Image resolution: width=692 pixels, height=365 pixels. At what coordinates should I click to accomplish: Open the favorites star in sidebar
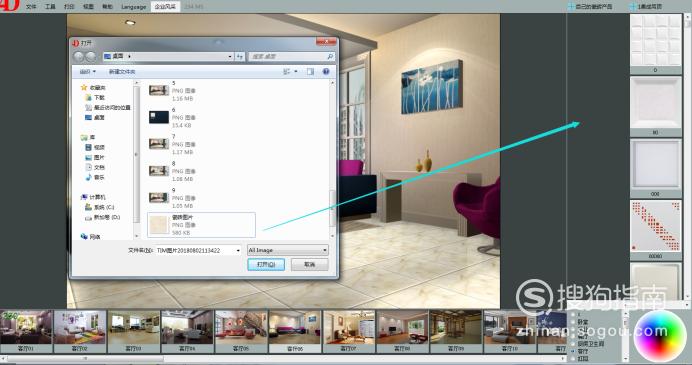(x=84, y=88)
